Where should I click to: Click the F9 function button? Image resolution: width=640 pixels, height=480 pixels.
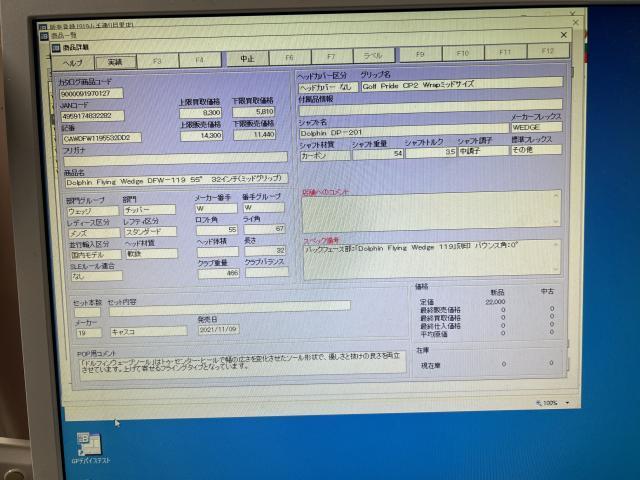(x=420, y=54)
